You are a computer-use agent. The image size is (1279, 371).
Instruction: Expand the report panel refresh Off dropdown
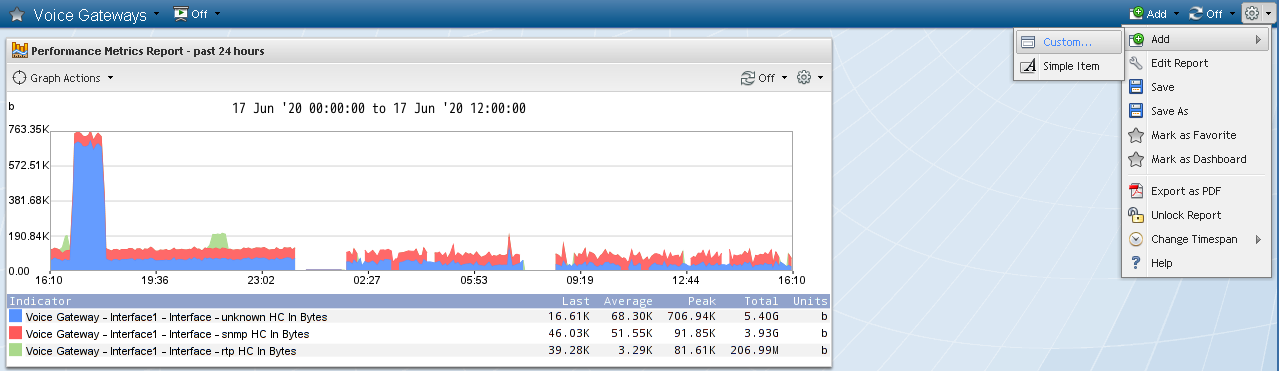point(784,78)
